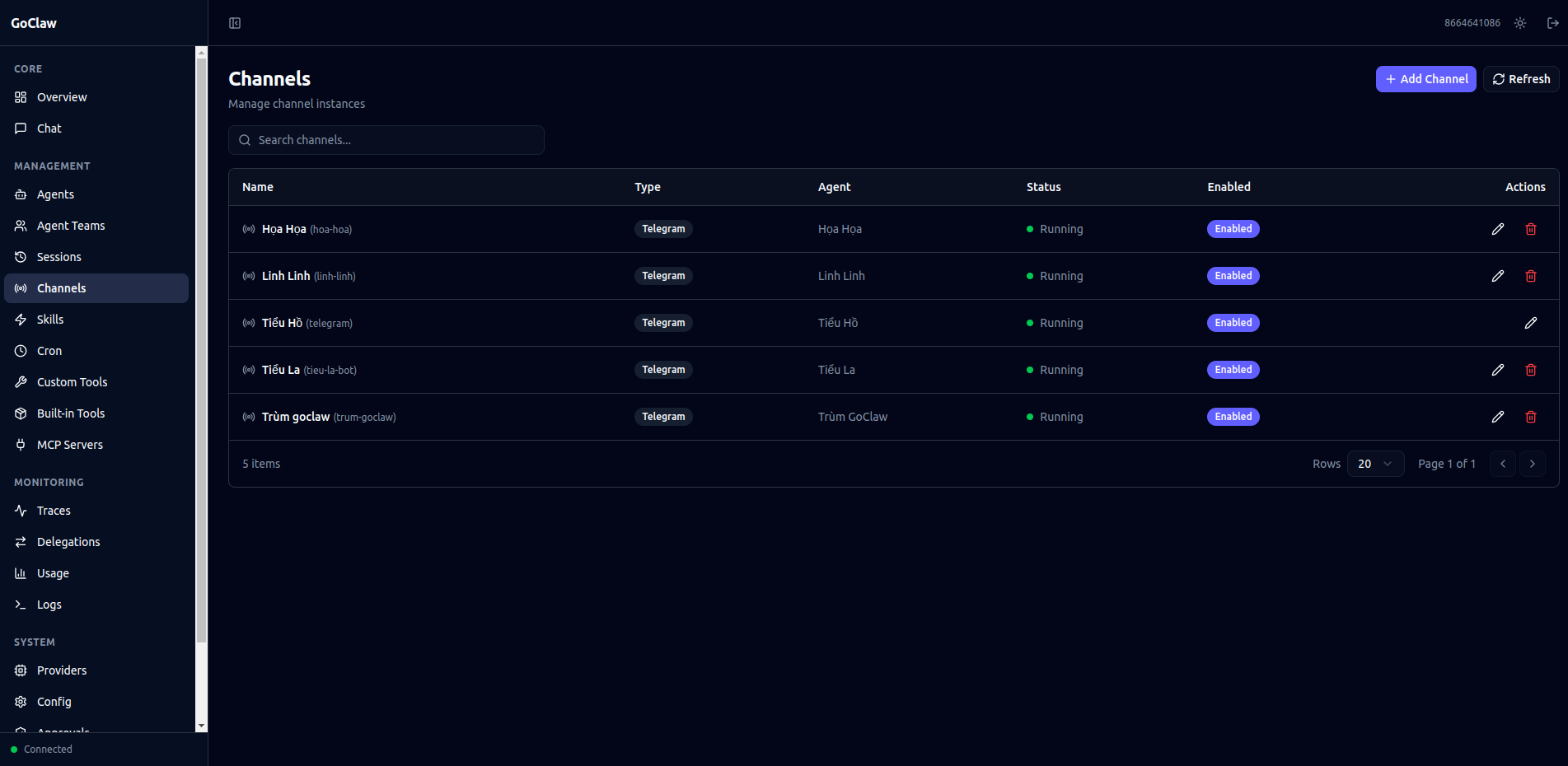Click the sidebar scrollbar down arrow
Viewport: 1568px width, 766px height.
(x=201, y=726)
